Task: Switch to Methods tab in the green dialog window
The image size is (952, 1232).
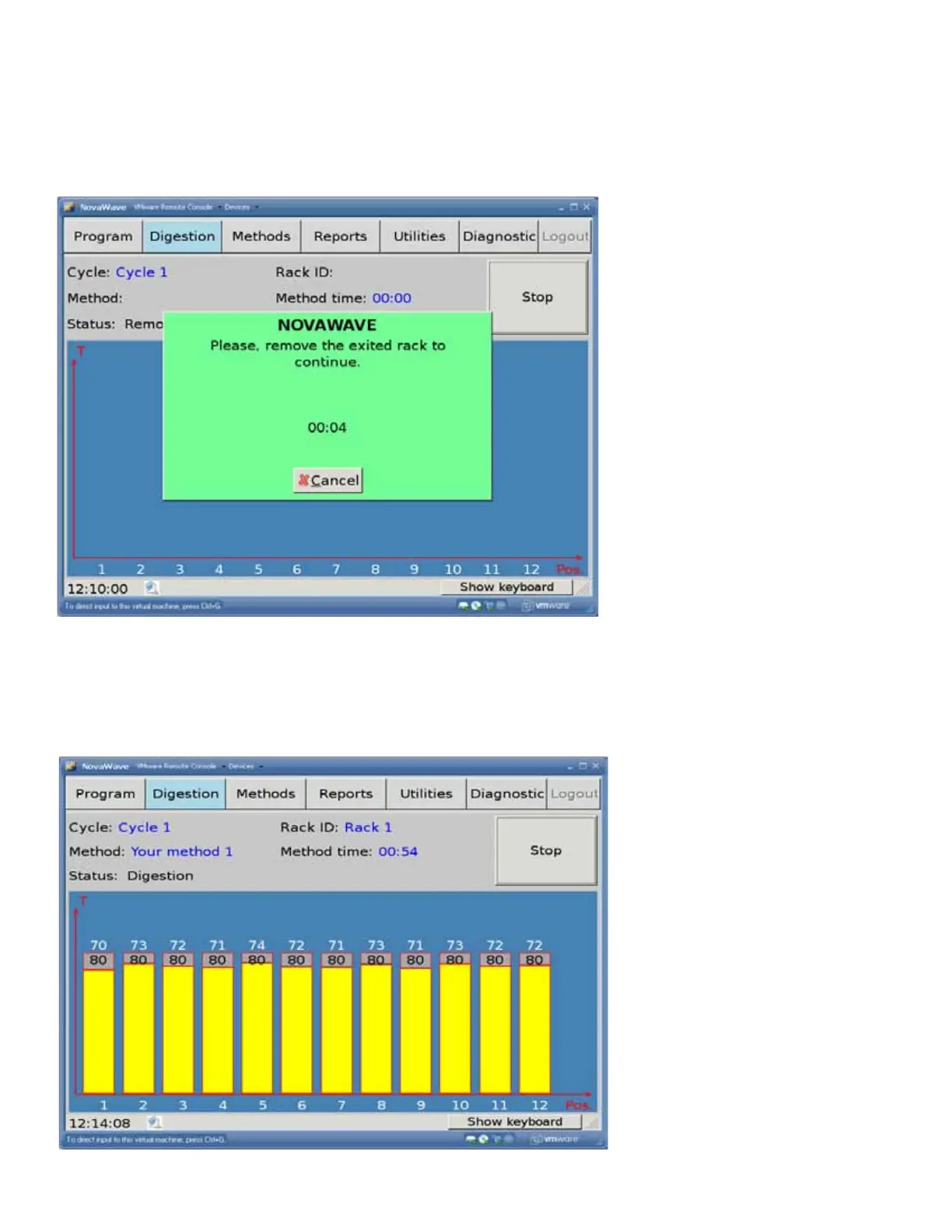Action: [261, 236]
